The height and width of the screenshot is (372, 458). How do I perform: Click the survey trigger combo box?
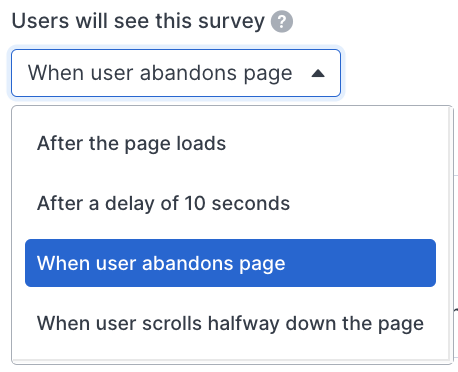click(x=176, y=73)
